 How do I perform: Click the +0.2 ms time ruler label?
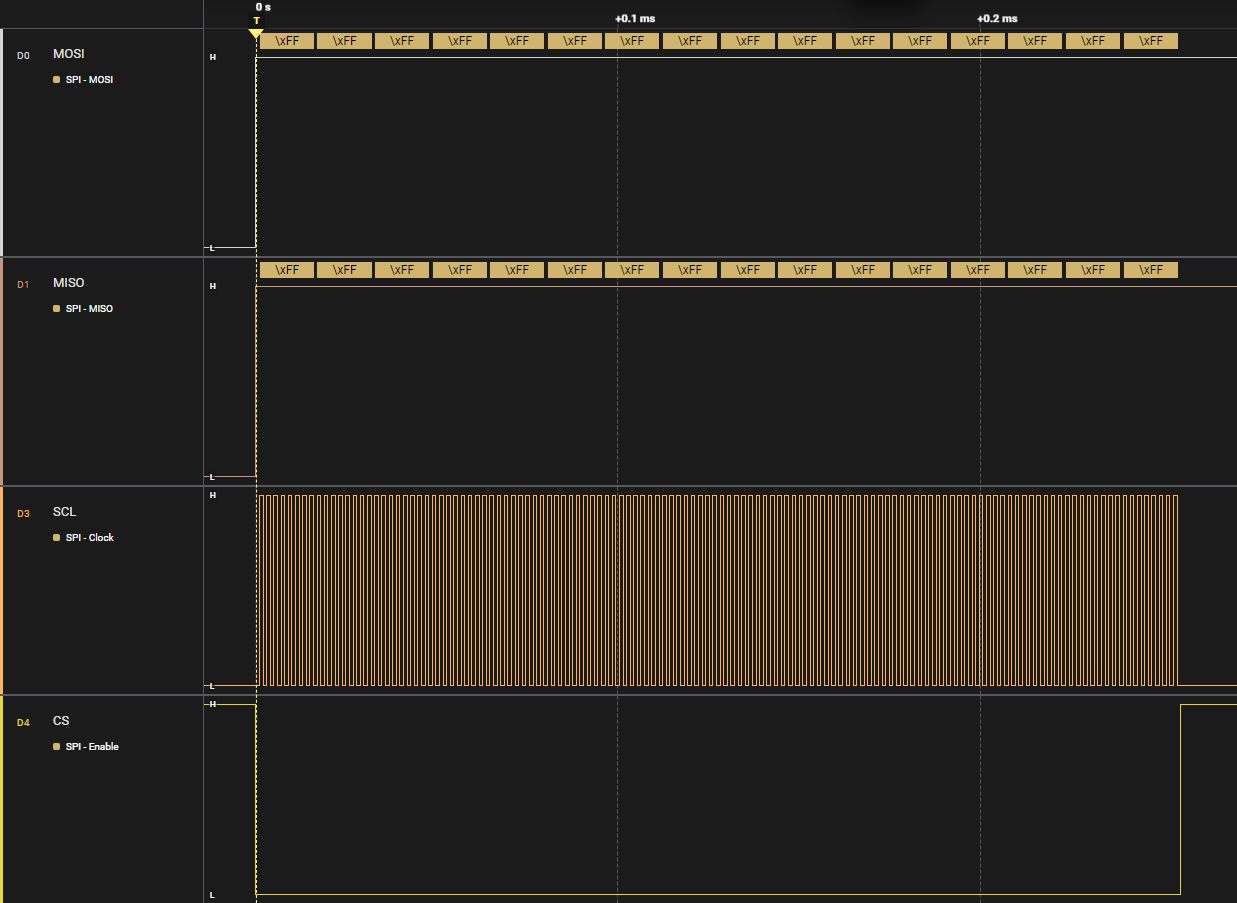pyautogui.click(x=997, y=19)
